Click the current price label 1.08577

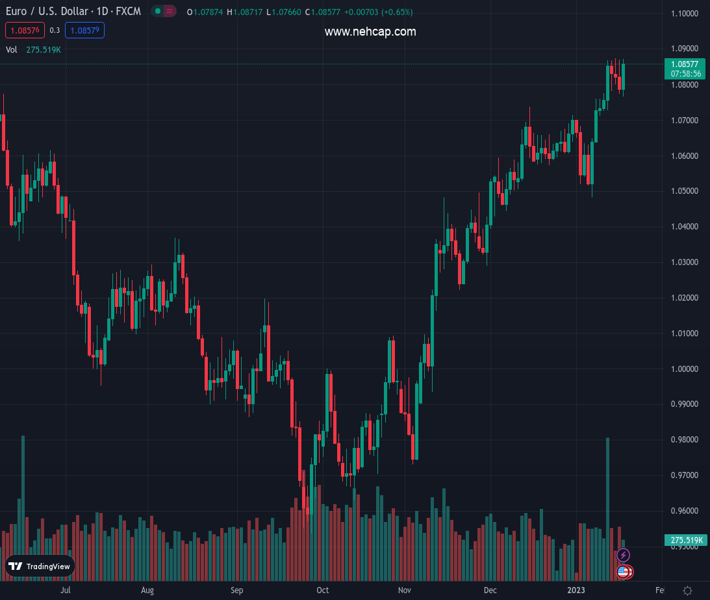click(685, 64)
